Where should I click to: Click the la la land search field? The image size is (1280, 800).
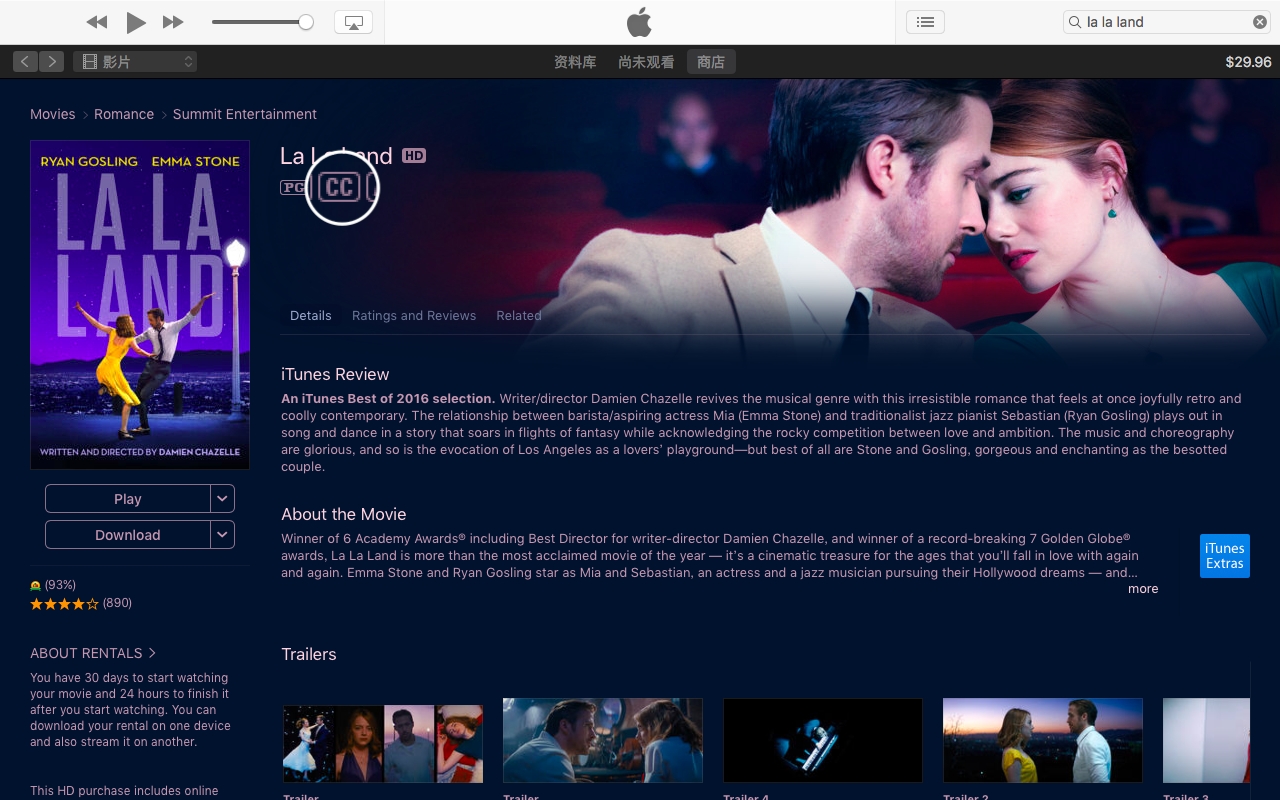pyautogui.click(x=1167, y=22)
